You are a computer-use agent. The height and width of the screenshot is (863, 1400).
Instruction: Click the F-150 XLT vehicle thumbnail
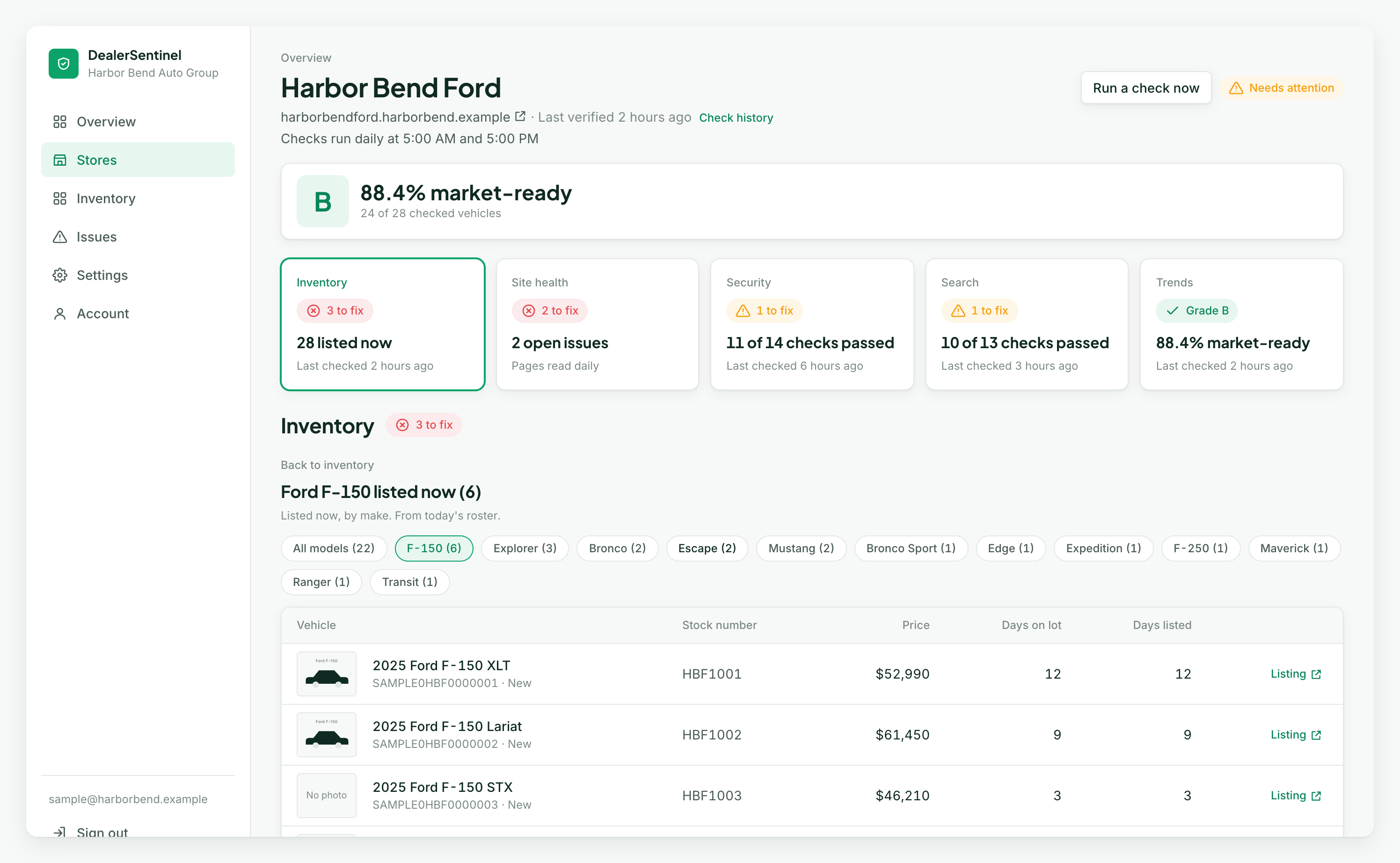pos(326,673)
